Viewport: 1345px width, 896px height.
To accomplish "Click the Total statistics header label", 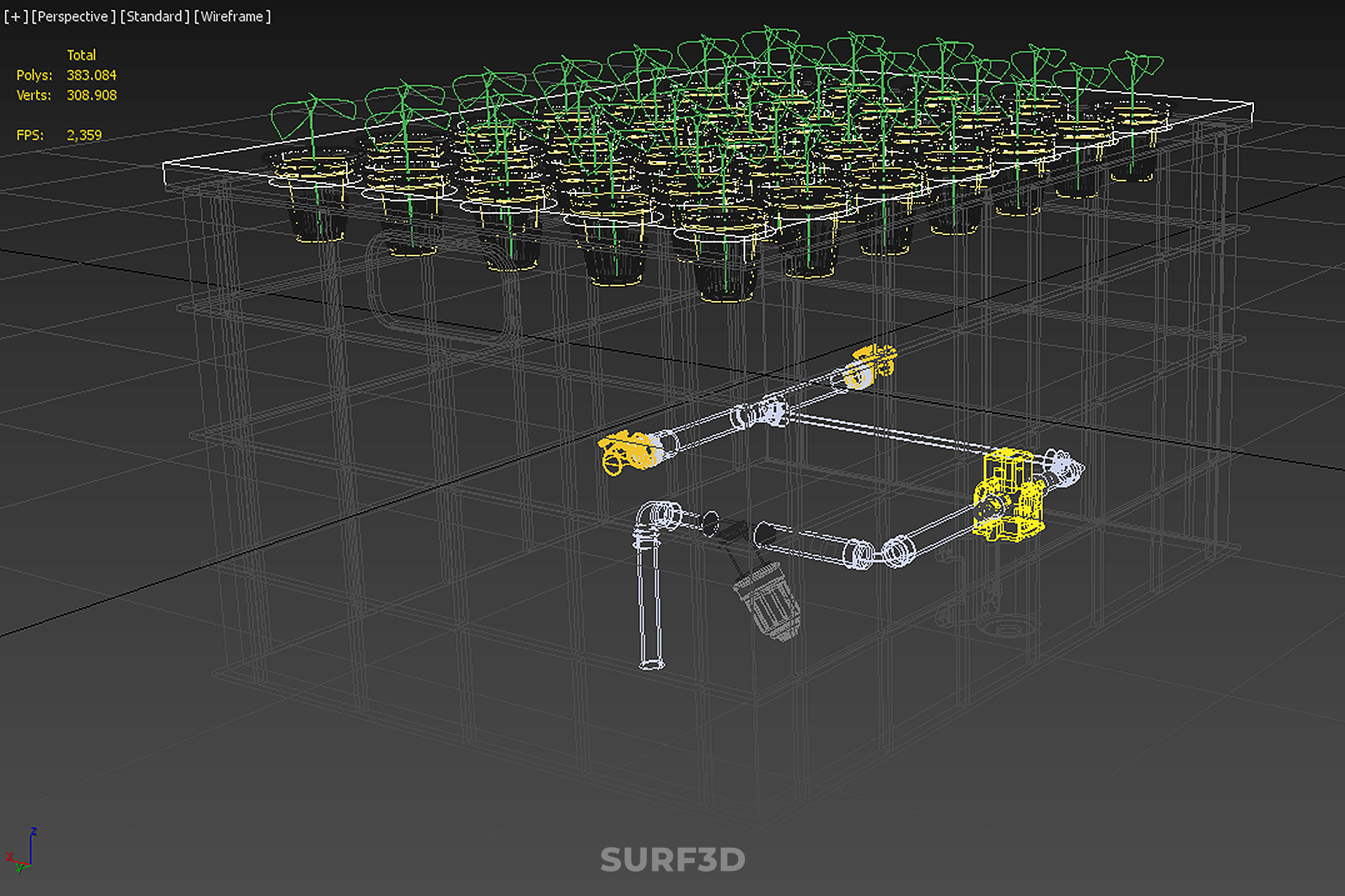I will click(x=81, y=55).
